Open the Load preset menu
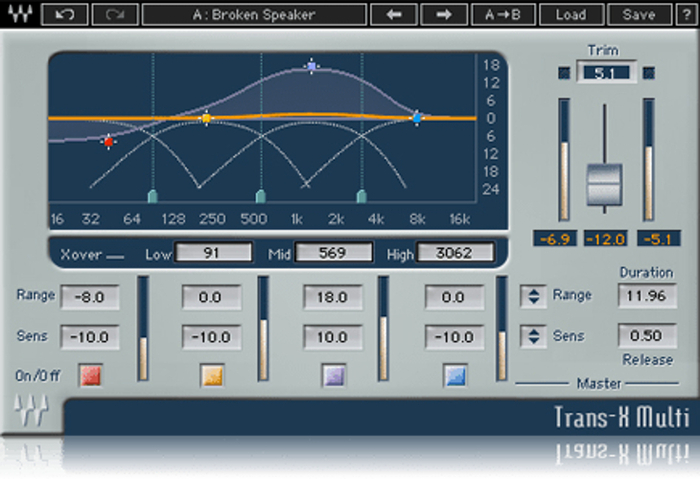Image resolution: width=700 pixels, height=479 pixels. 571,14
